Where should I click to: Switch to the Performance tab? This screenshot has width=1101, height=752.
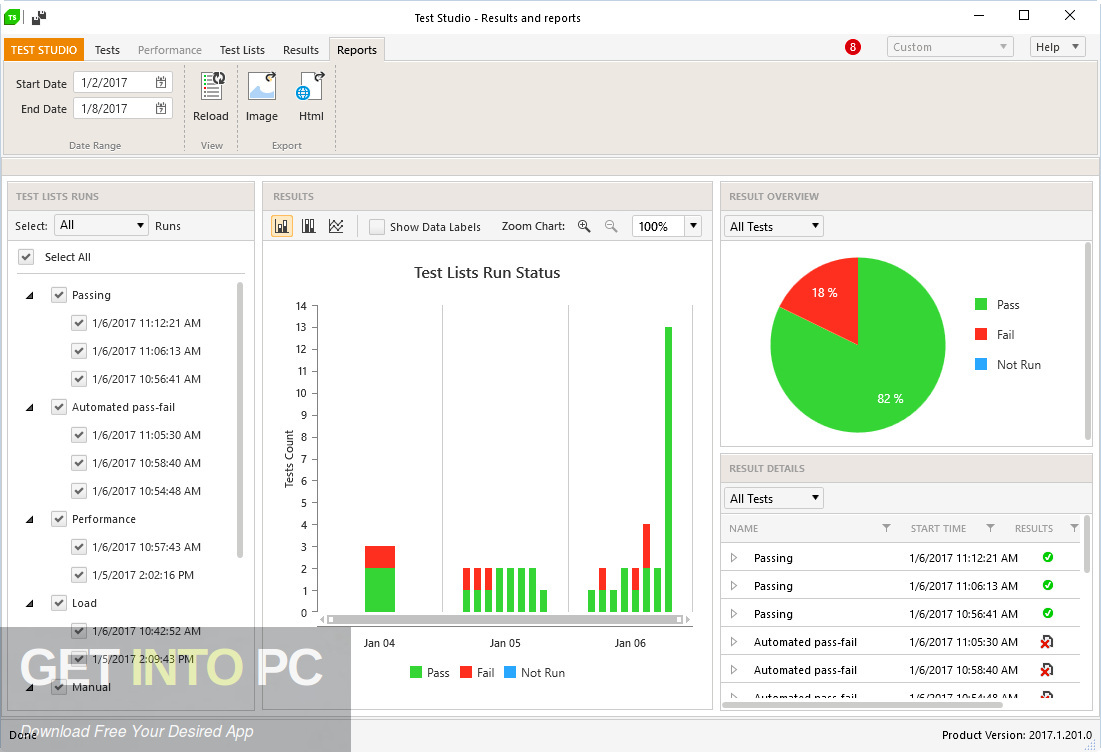pyautogui.click(x=169, y=50)
